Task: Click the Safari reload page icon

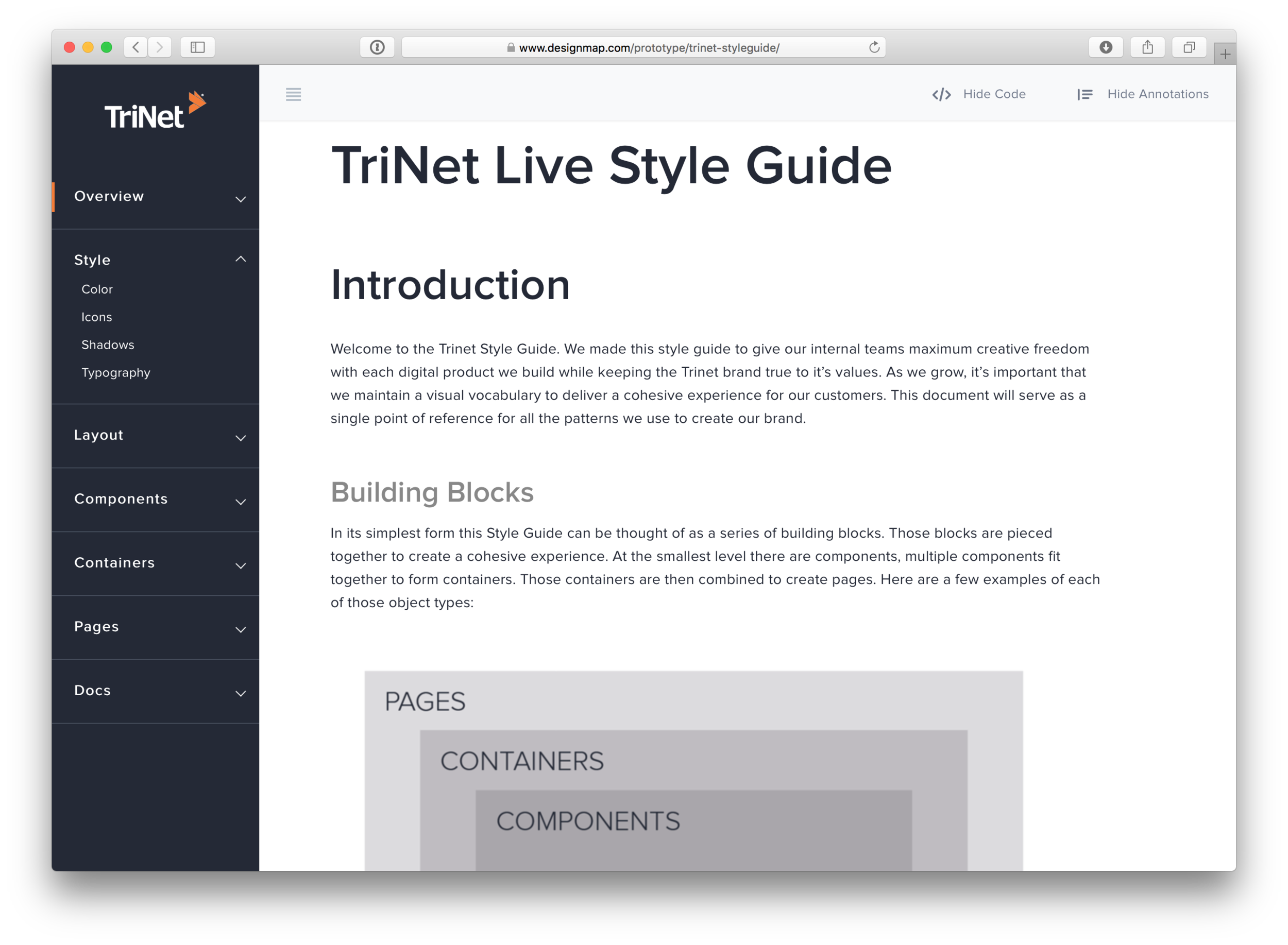Action: (874, 47)
